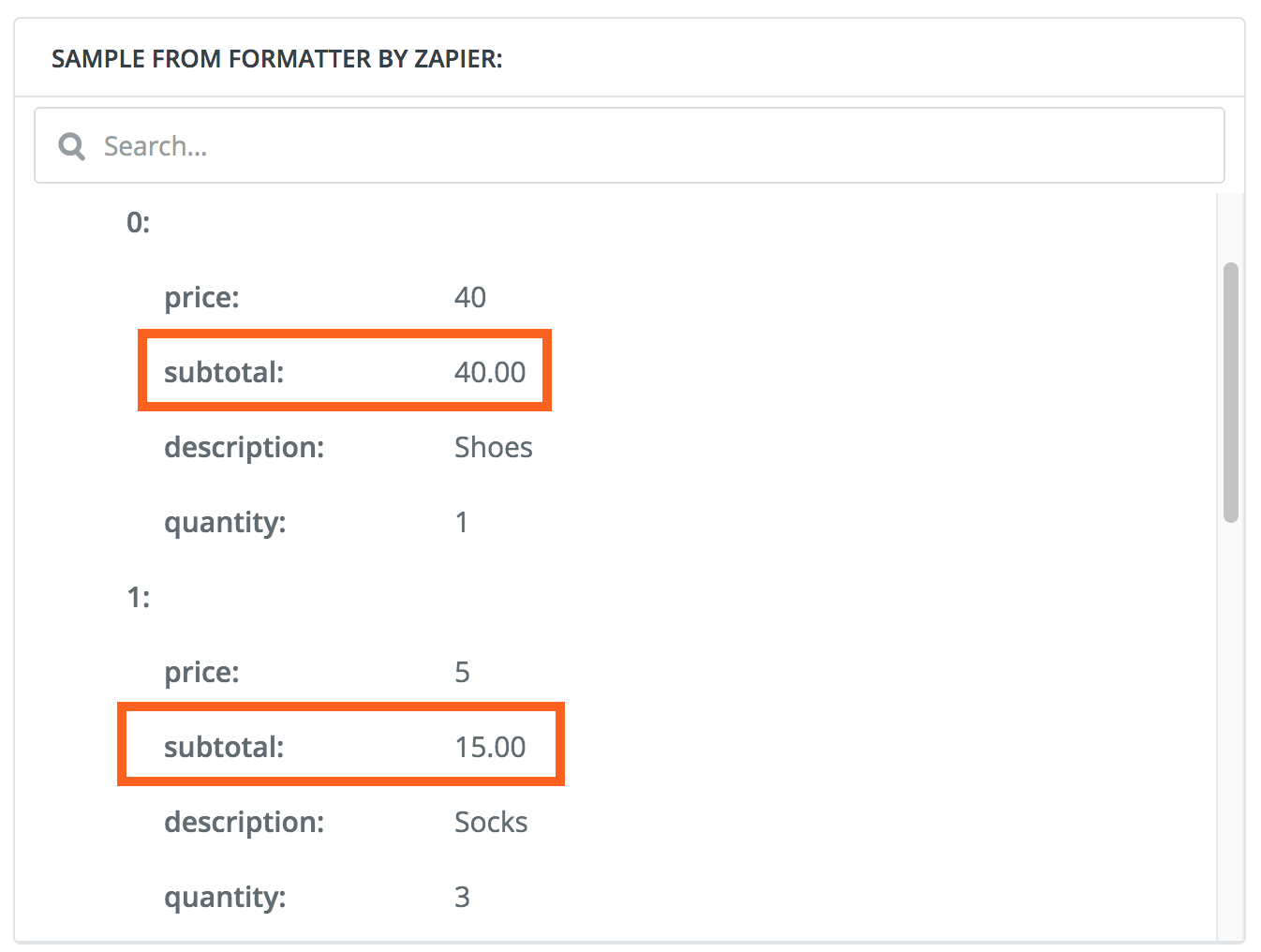Click second item quantity label
Image resolution: width=1261 pixels, height=952 pixels.
click(x=225, y=897)
